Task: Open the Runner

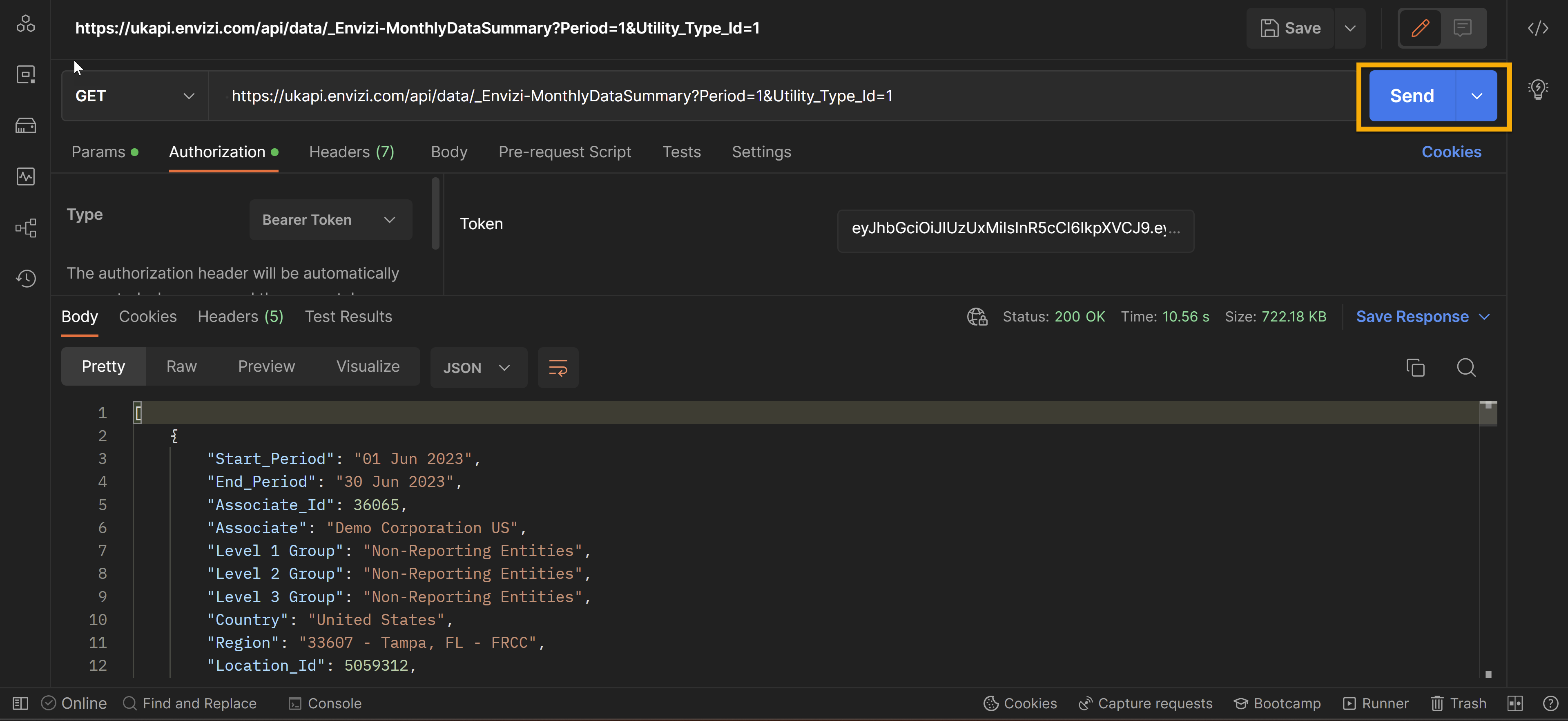Action: (1376, 703)
